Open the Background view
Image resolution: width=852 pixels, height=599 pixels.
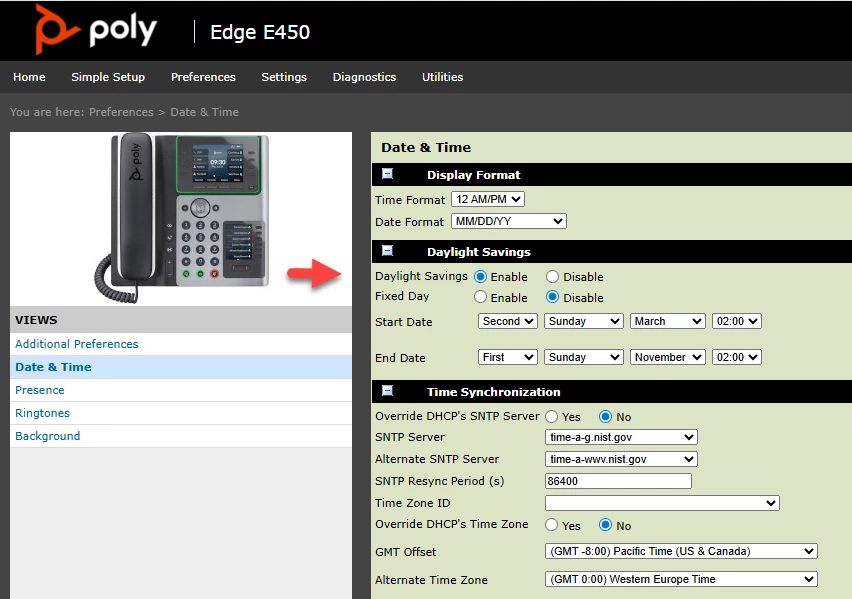coord(48,436)
